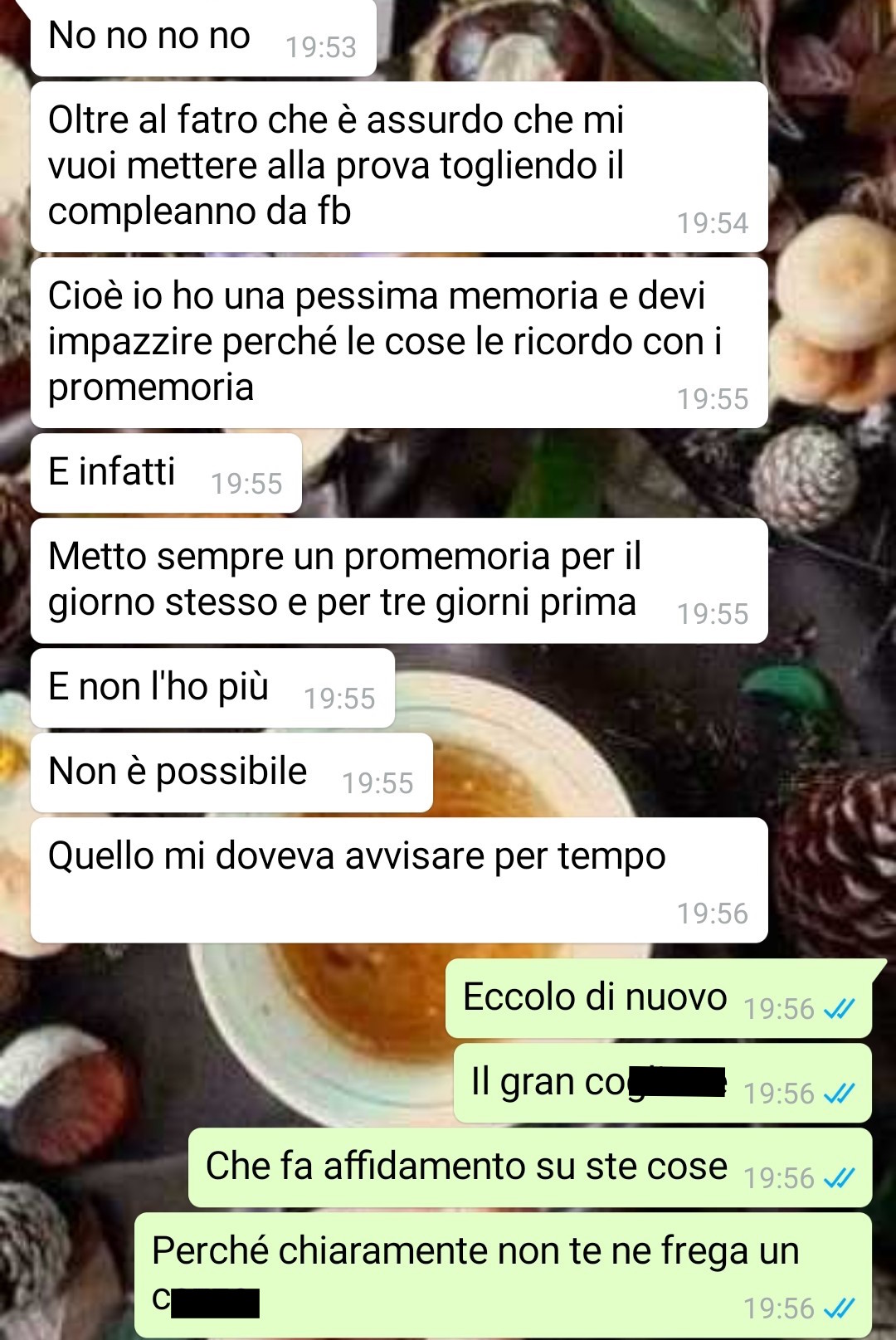
Task: Tap the 'pessima memoria' message bubble
Action: [x=399, y=343]
